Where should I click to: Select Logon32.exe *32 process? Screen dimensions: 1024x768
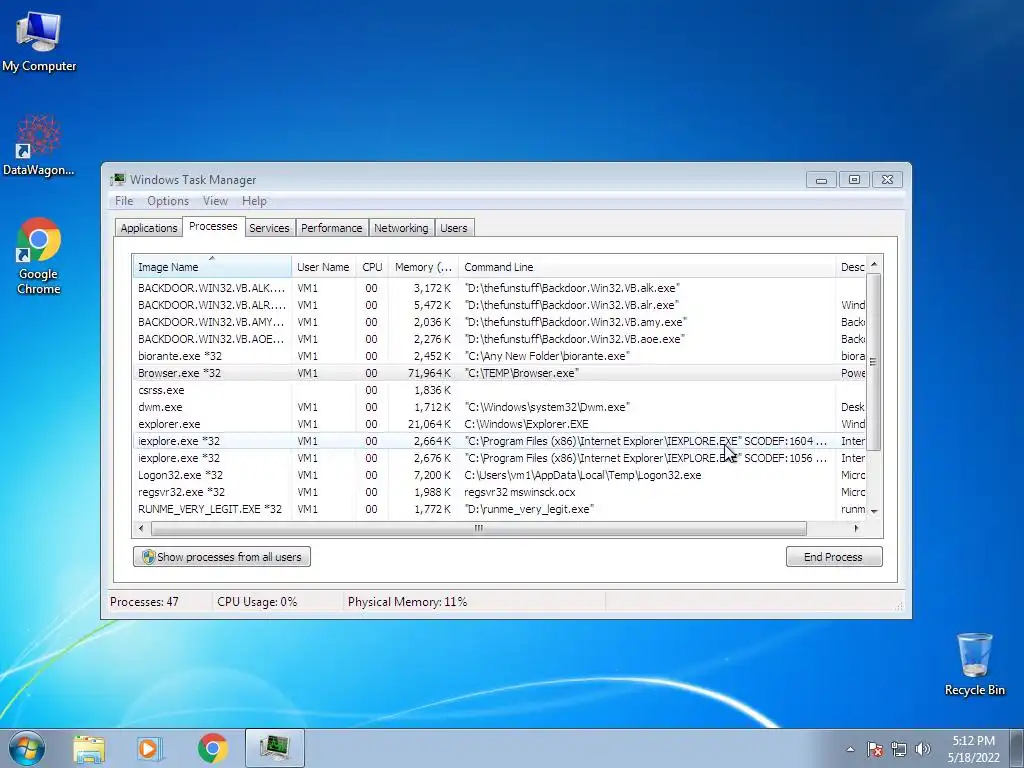click(499, 474)
